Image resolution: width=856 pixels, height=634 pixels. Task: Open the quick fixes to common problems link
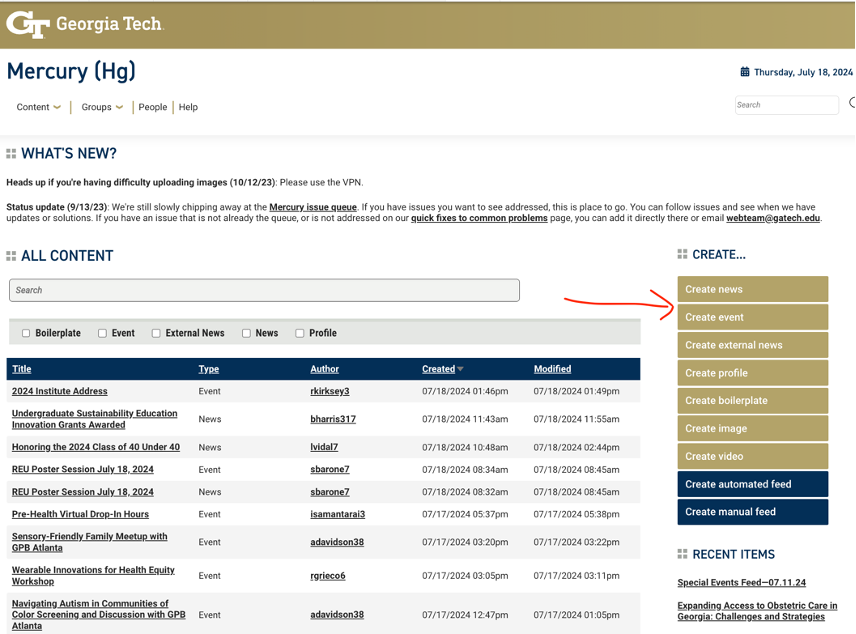479,218
